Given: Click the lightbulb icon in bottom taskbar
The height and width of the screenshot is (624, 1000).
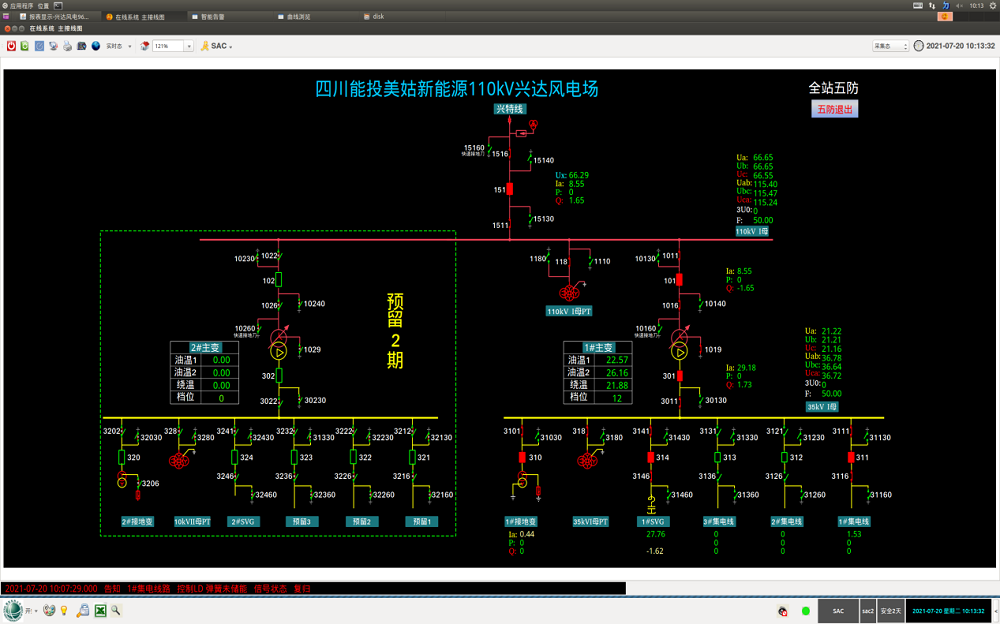Looking at the screenshot, I should pyautogui.click(x=64, y=610).
